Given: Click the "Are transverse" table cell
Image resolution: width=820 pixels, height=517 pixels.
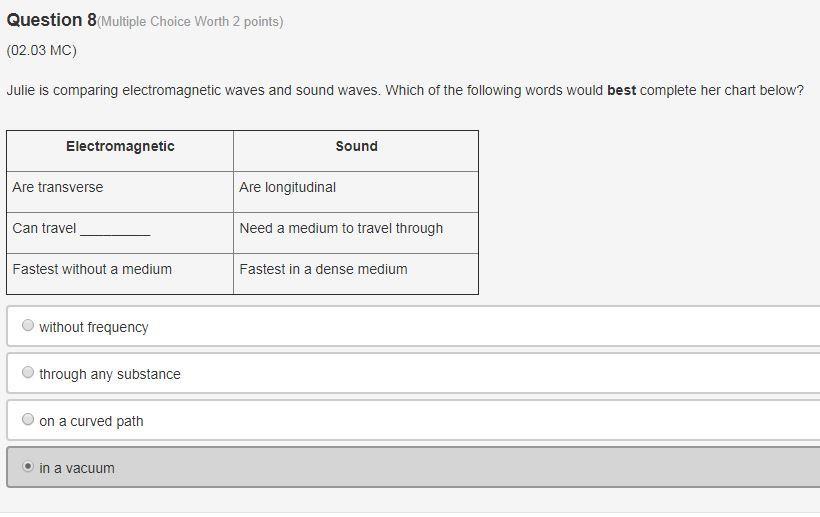Looking at the screenshot, I should (x=120, y=192).
